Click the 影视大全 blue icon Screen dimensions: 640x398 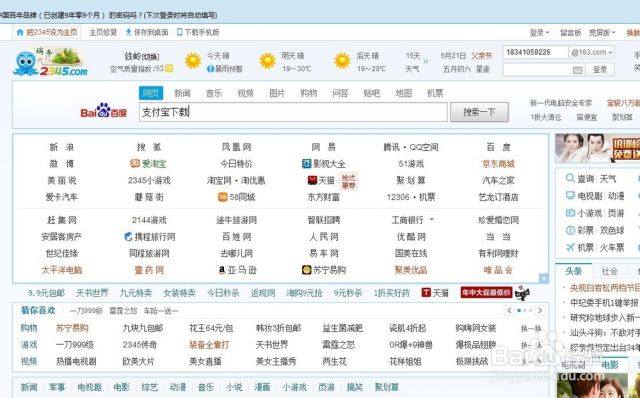tap(306, 164)
